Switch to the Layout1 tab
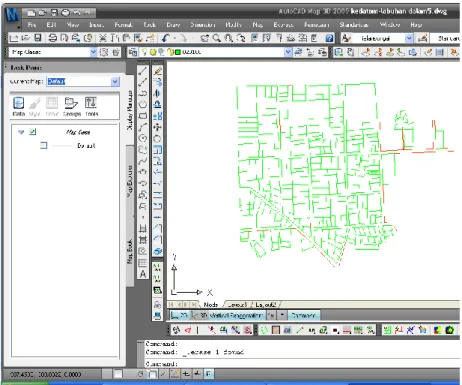 click(x=237, y=304)
